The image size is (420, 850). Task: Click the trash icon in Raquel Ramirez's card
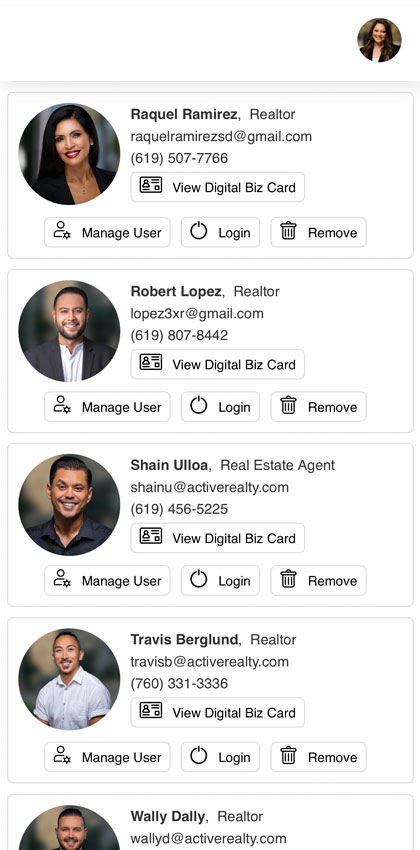[288, 231]
